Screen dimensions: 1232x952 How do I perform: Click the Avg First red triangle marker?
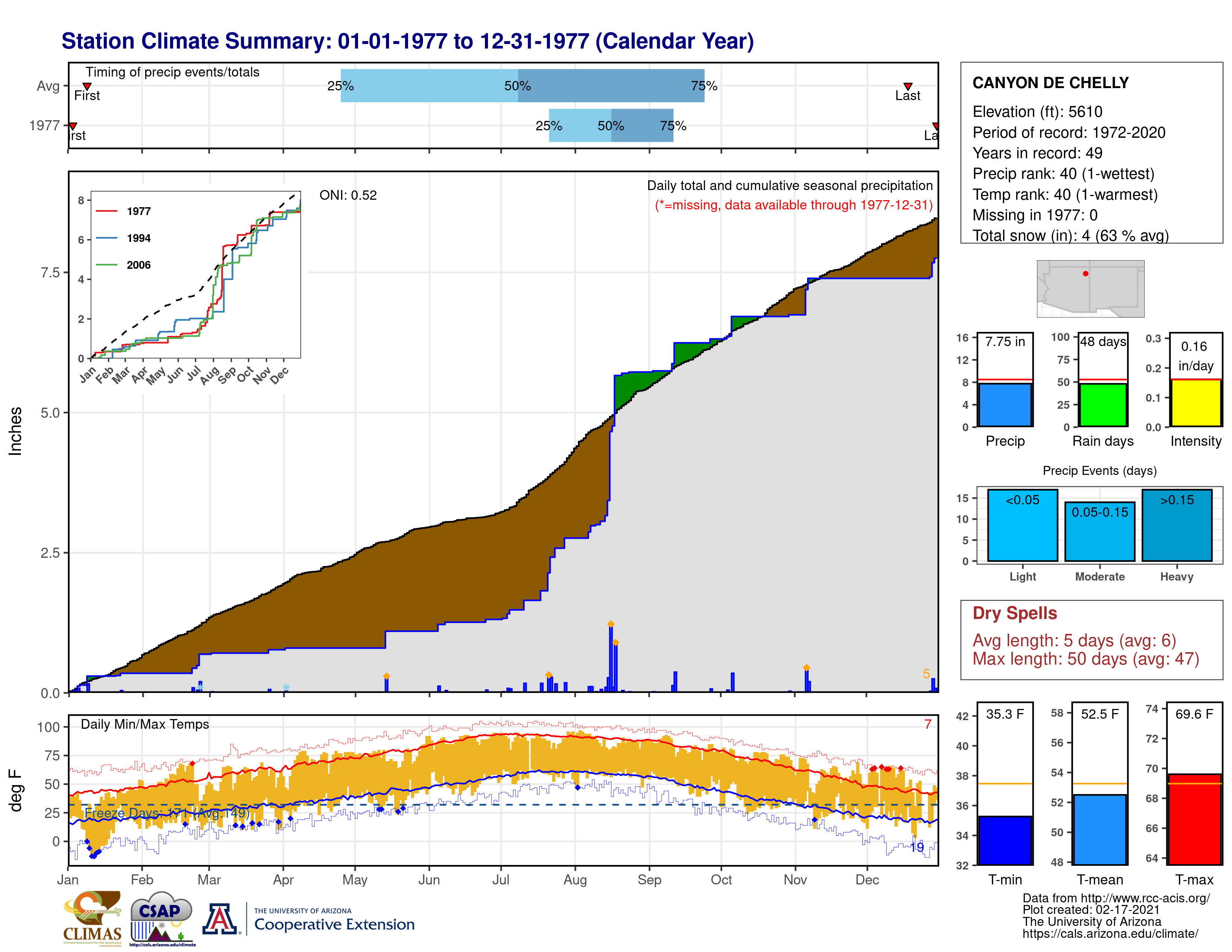tap(87, 86)
